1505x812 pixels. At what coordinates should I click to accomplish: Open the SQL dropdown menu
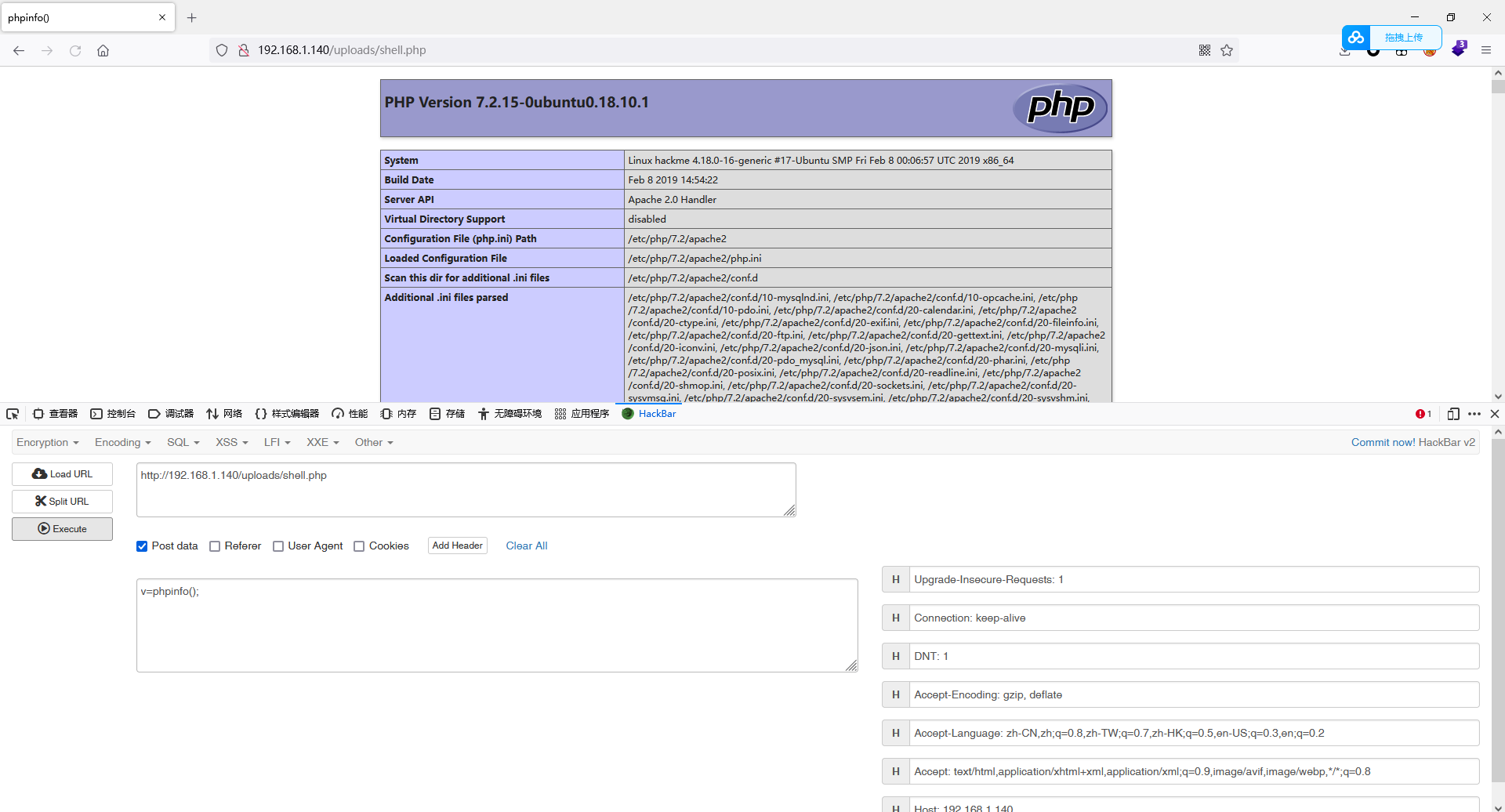click(x=183, y=442)
